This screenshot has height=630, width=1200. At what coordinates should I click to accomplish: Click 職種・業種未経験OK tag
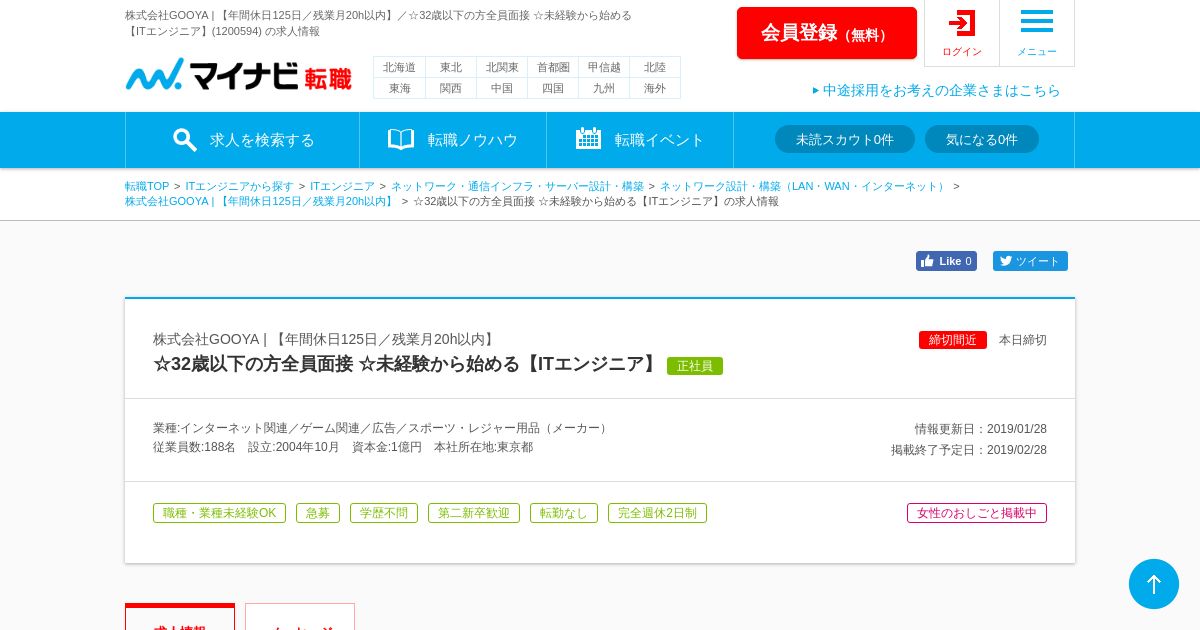(219, 513)
